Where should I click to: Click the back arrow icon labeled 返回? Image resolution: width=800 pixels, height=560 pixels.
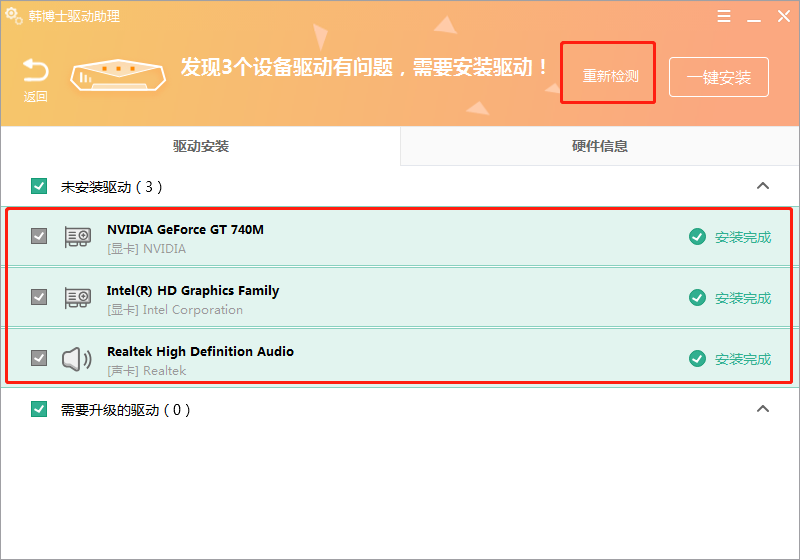pos(36,71)
